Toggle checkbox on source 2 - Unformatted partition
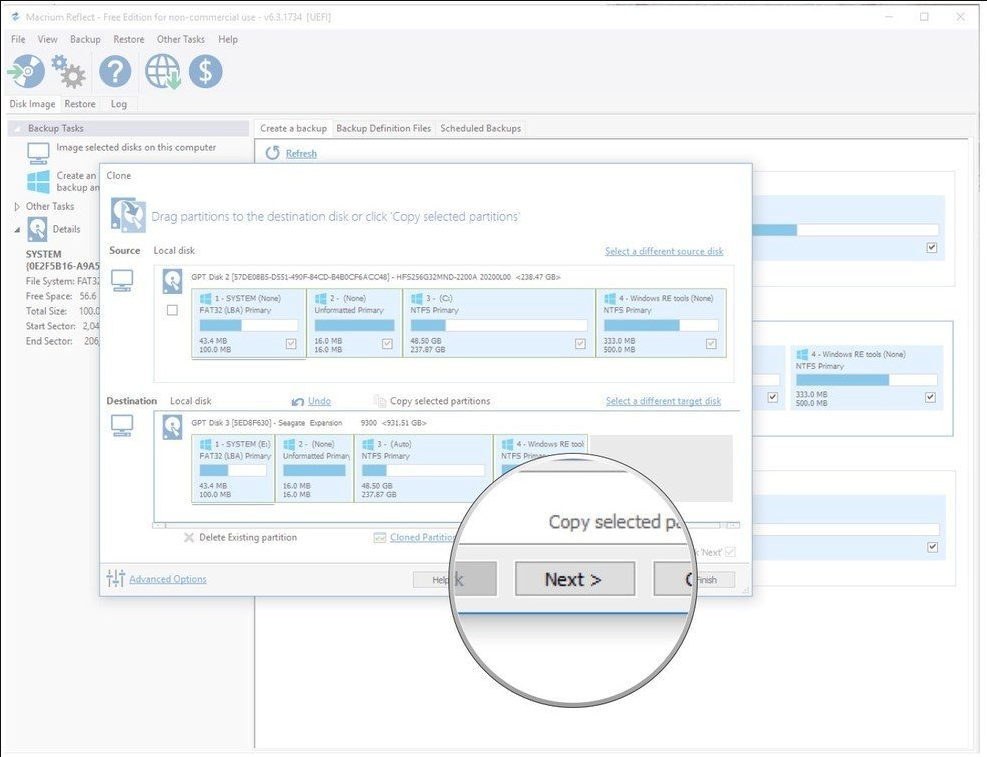The width and height of the screenshot is (987, 757). pyautogui.click(x=387, y=344)
